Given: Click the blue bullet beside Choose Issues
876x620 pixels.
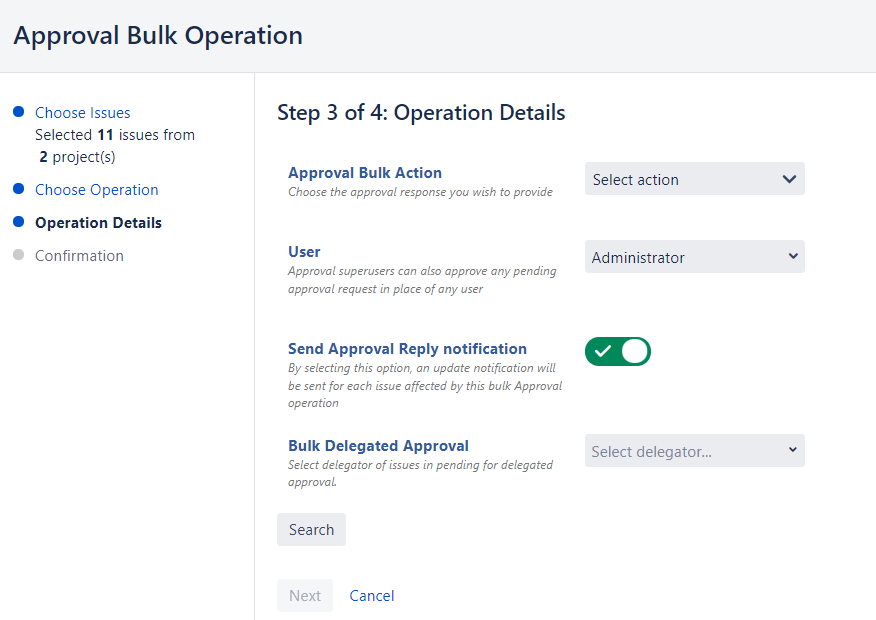Looking at the screenshot, I should click(18, 112).
